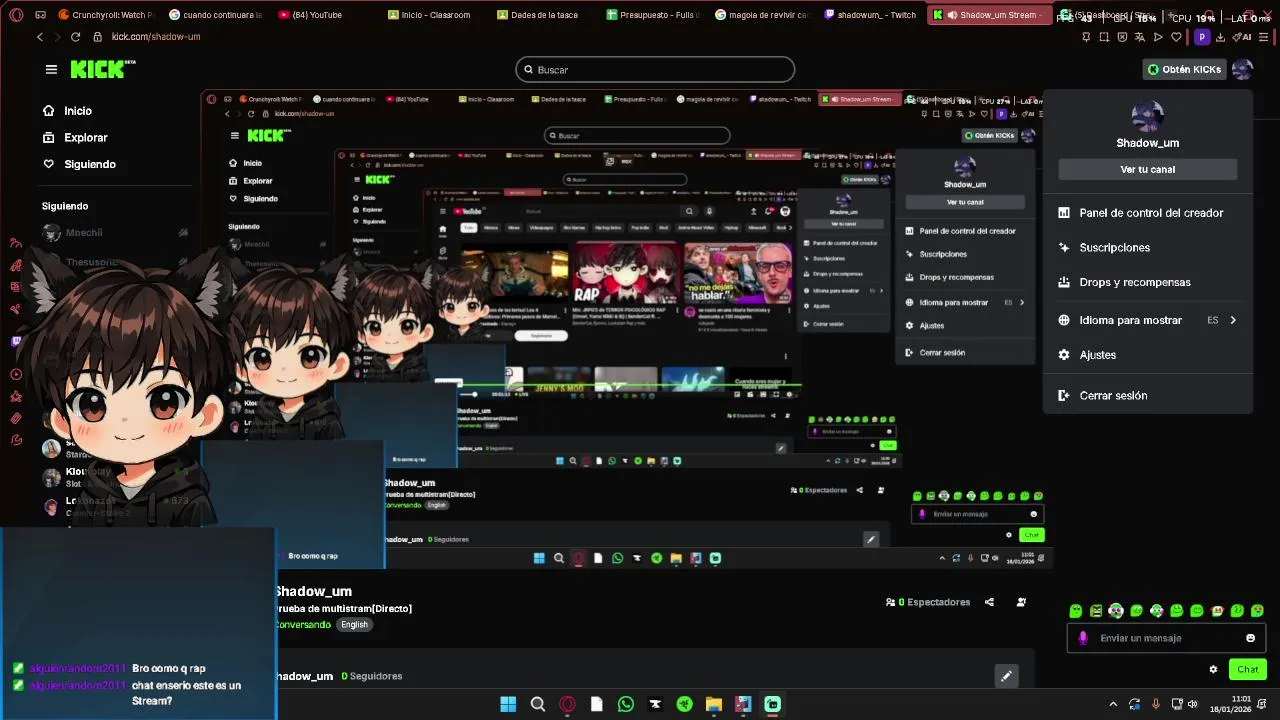Expand Idioma para mostrar submenu
Viewport: 1280px width, 720px height.
[1147, 320]
